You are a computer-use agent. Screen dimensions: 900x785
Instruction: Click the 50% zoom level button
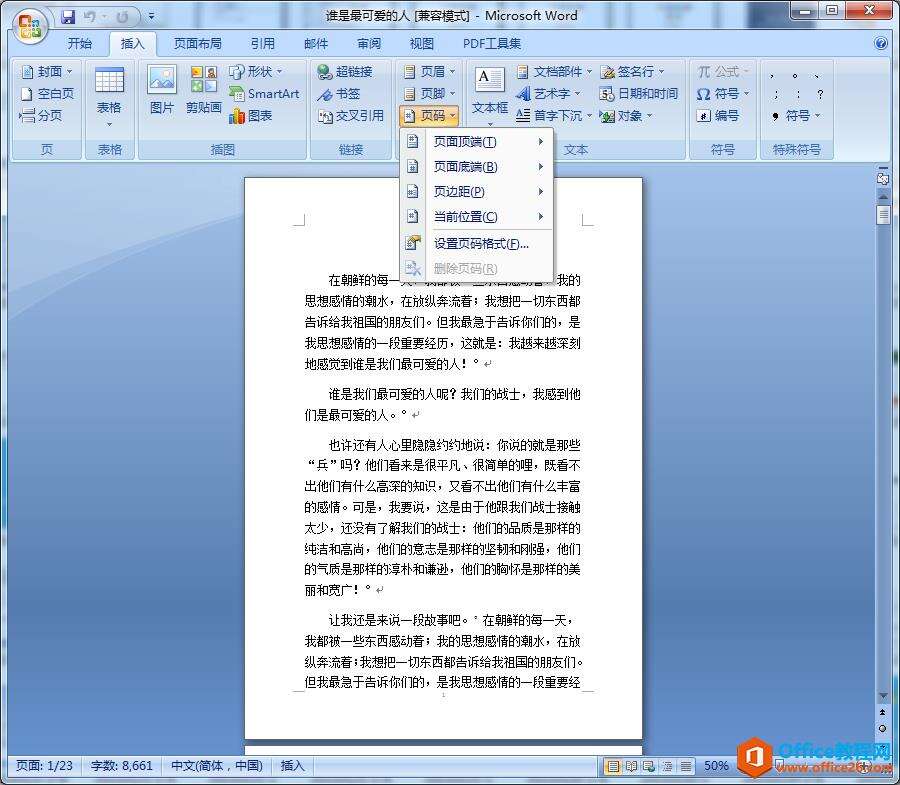(716, 766)
